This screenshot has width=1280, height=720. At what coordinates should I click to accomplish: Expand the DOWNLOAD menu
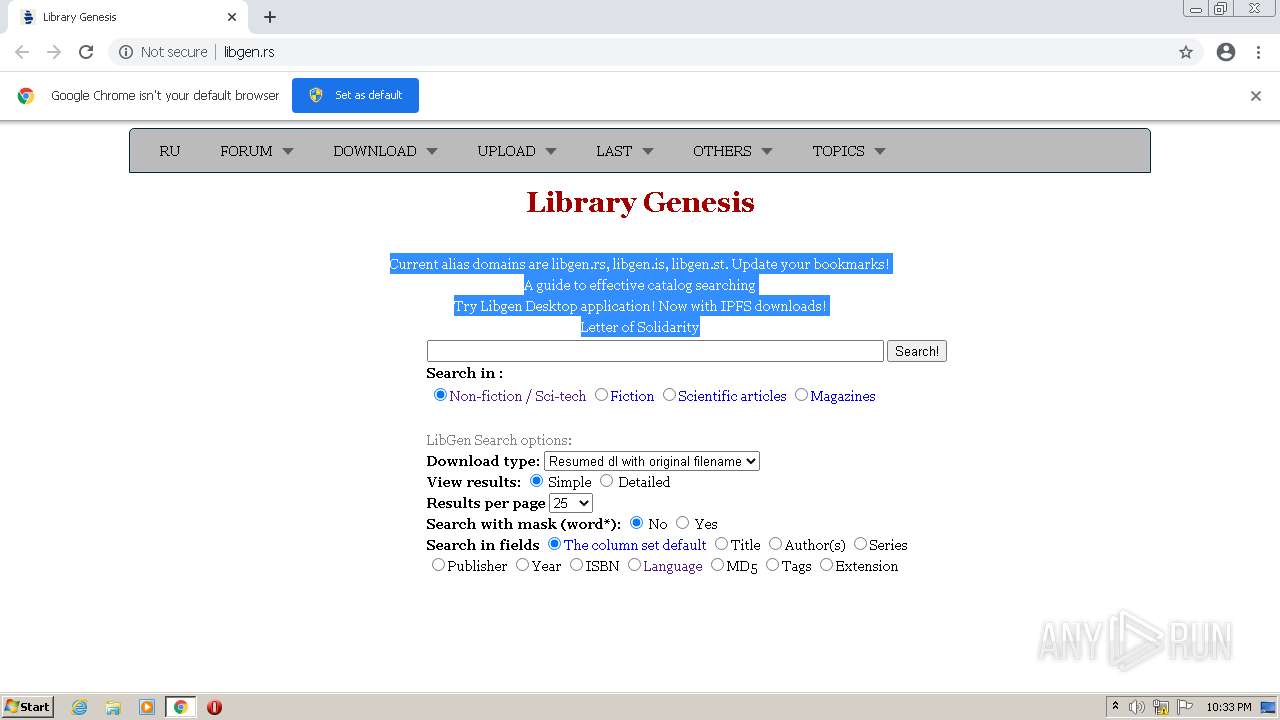tap(385, 151)
